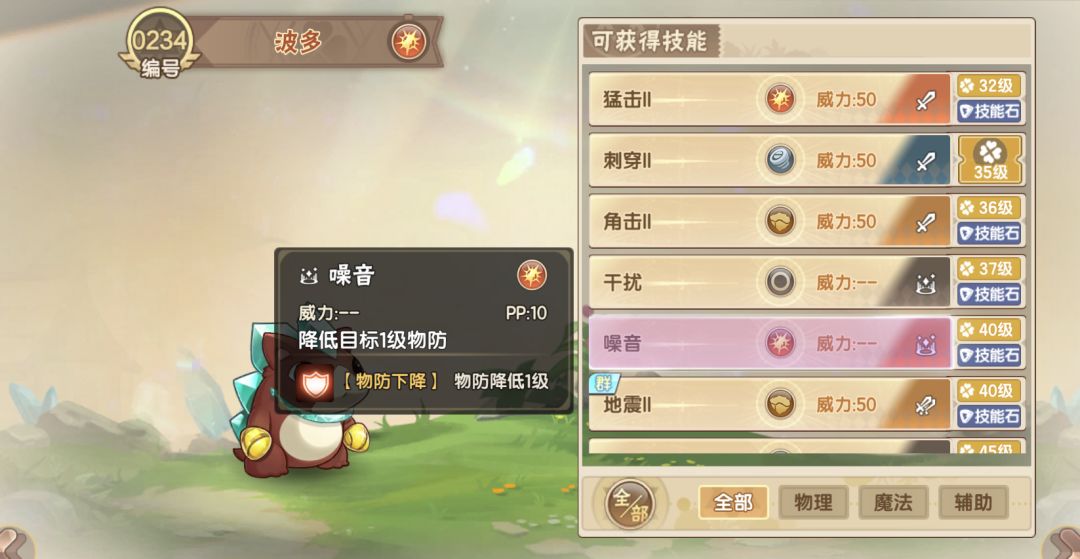The image size is (1080, 559).
Task: Tap the element icon on 刺穿II row
Action: [x=780, y=160]
